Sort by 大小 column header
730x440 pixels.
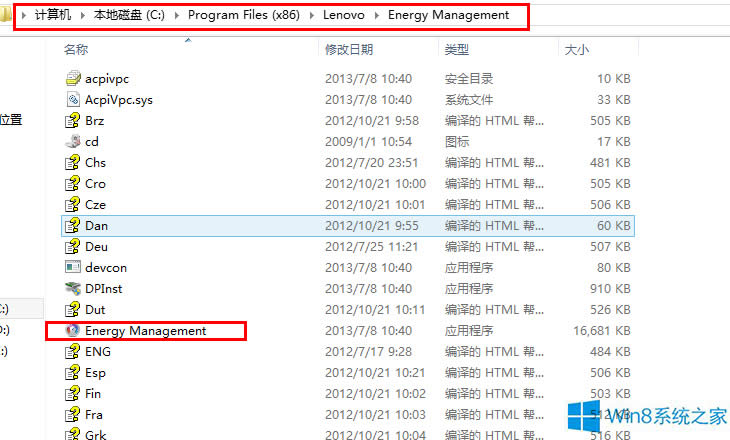click(x=577, y=49)
